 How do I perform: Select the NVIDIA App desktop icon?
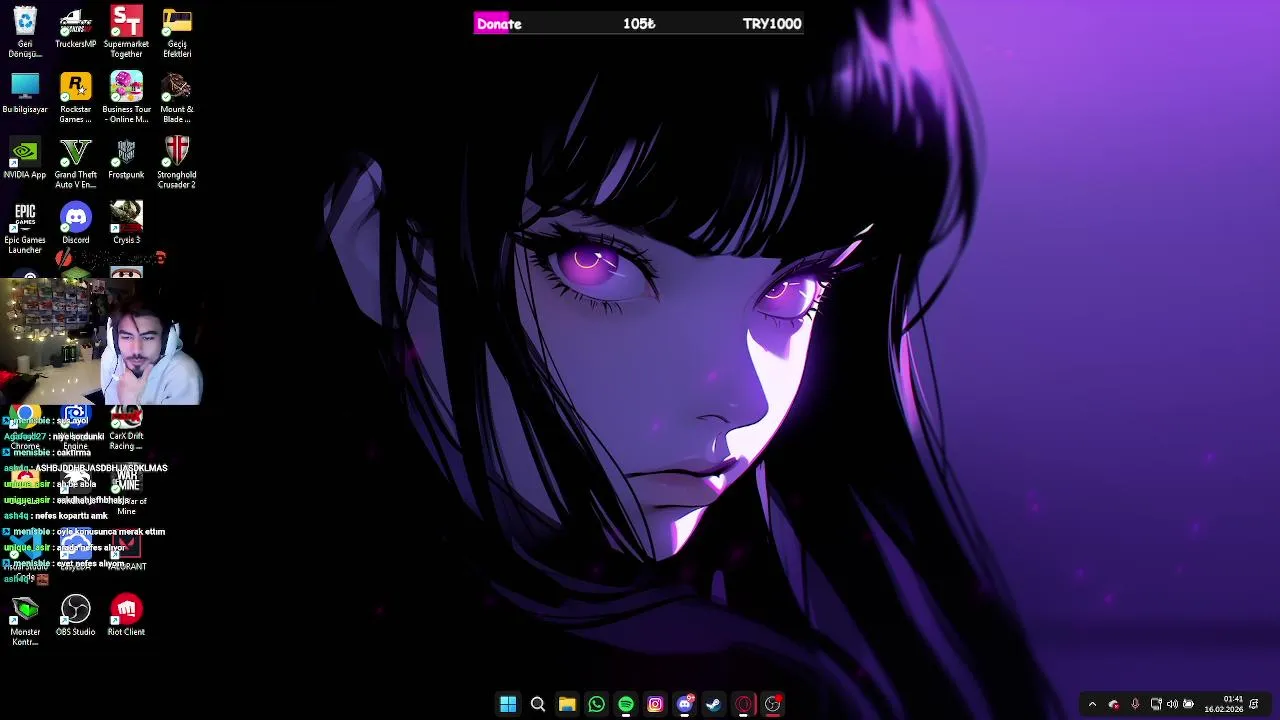point(25,159)
